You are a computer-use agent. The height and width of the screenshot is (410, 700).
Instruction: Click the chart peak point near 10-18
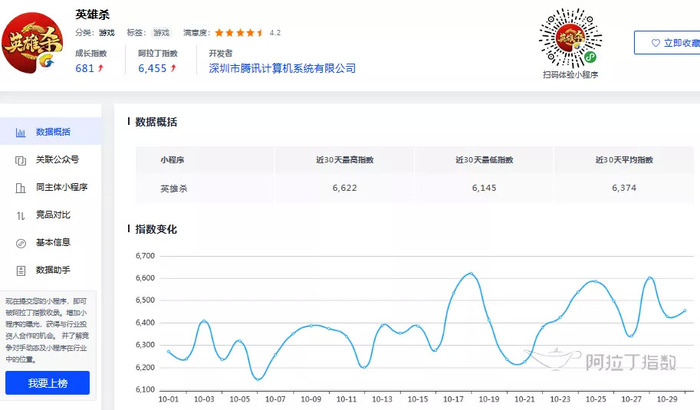pyautogui.click(x=471, y=273)
